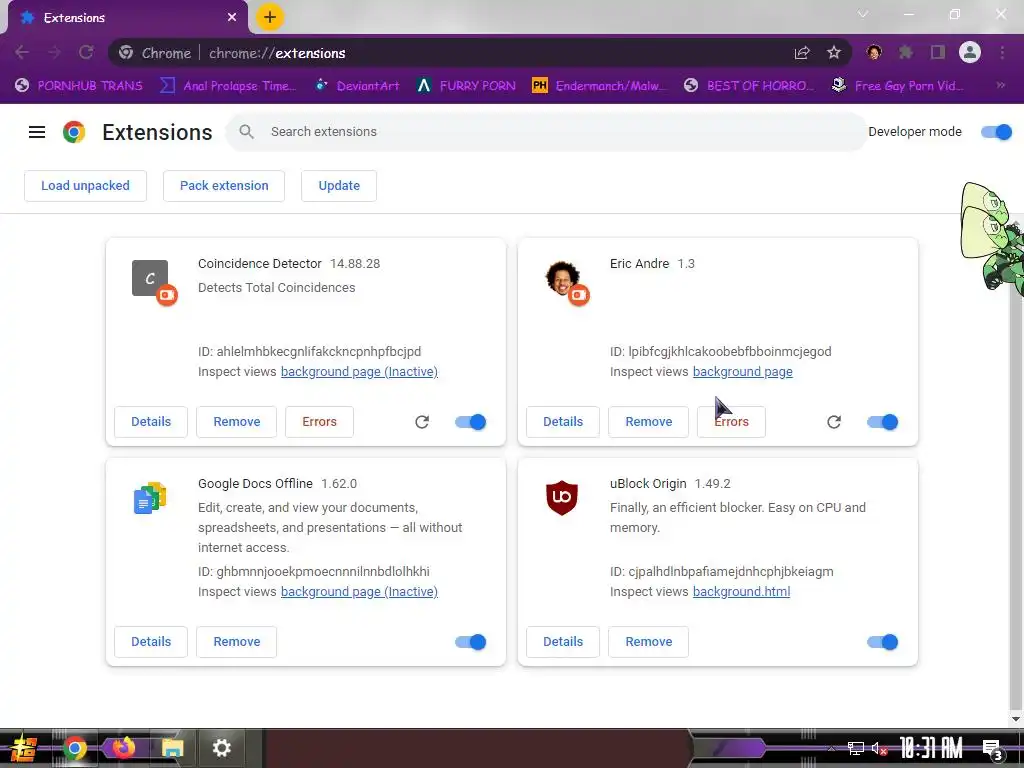View Errors for Eric Andre extension
Image resolution: width=1024 pixels, height=768 pixels.
coord(731,422)
